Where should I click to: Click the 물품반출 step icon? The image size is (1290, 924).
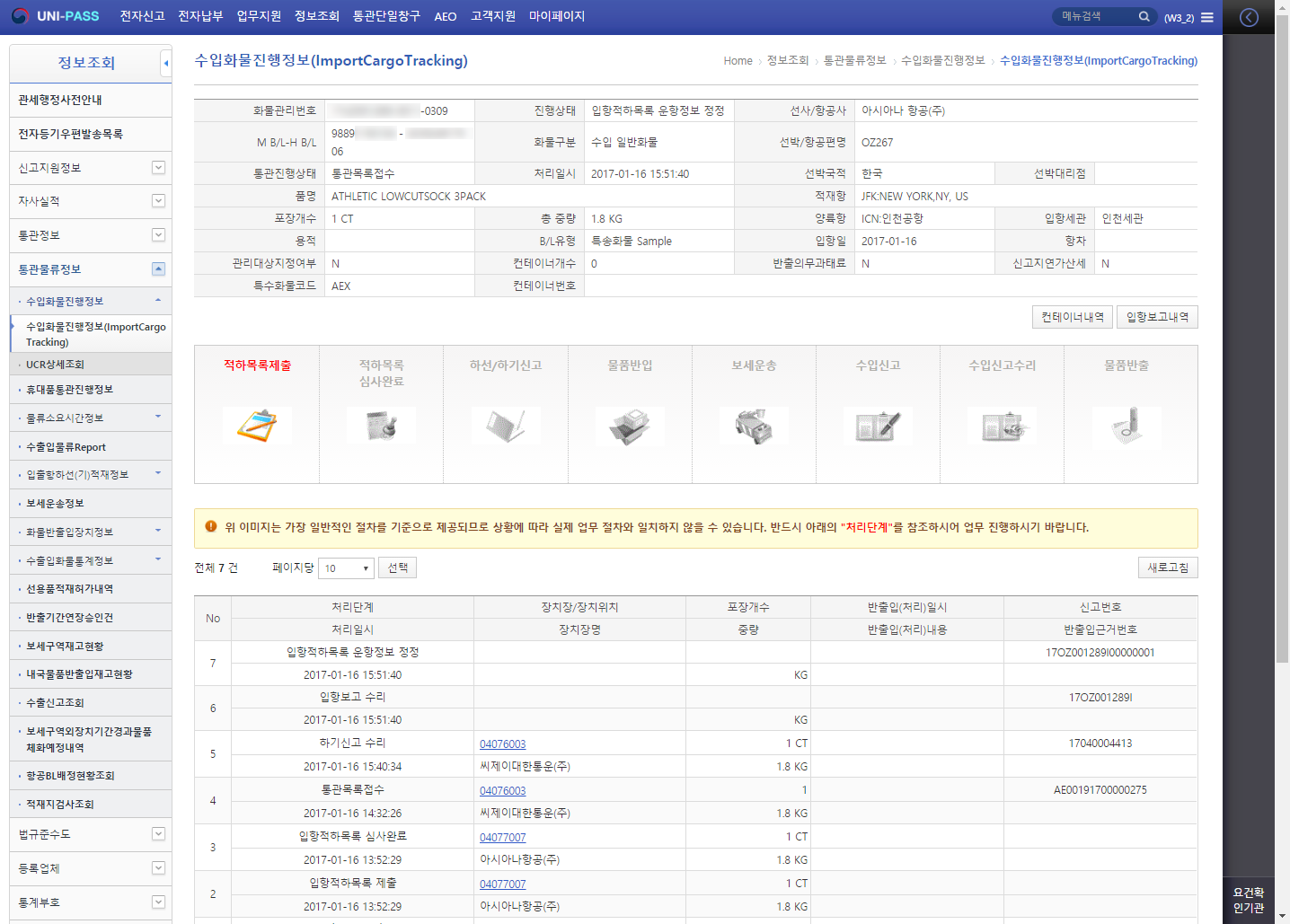(1127, 425)
